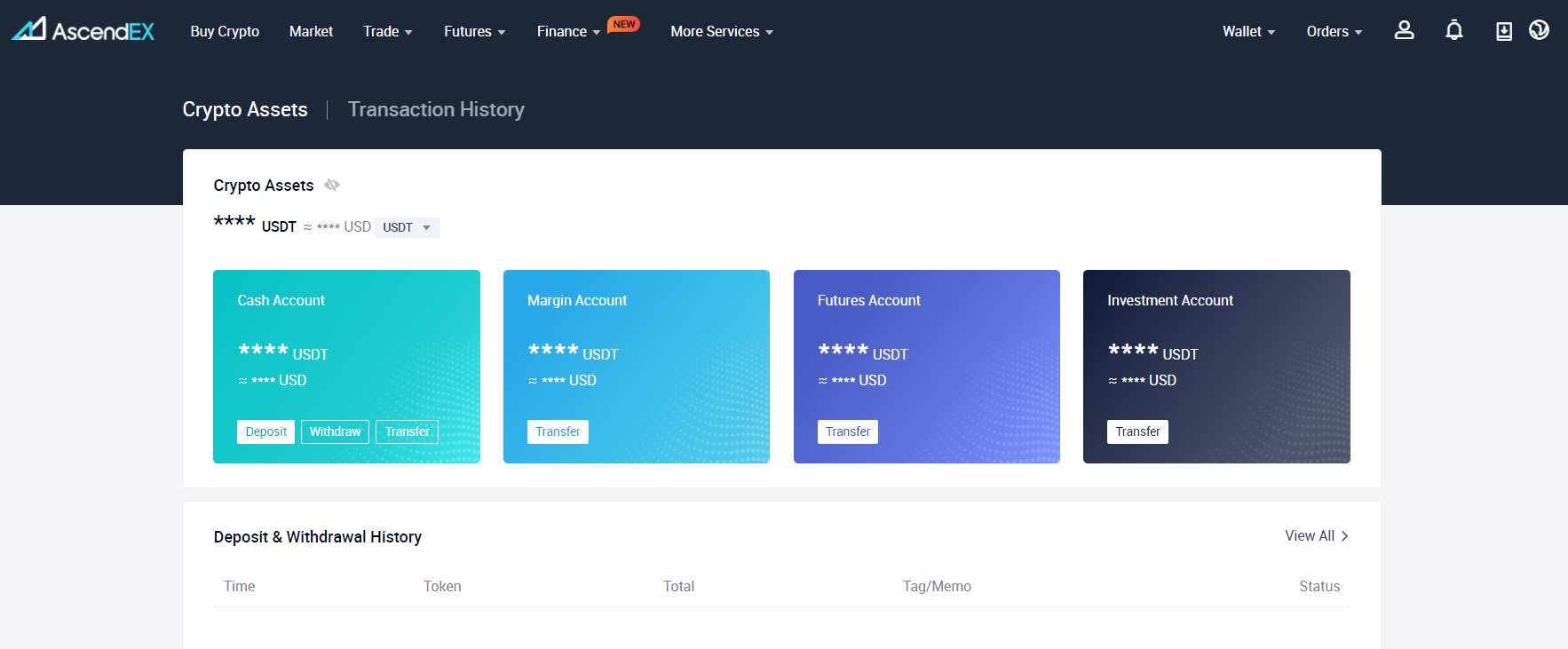The height and width of the screenshot is (649, 1568).
Task: Click the Deposit & Withdrawal History heading
Action: tap(318, 536)
